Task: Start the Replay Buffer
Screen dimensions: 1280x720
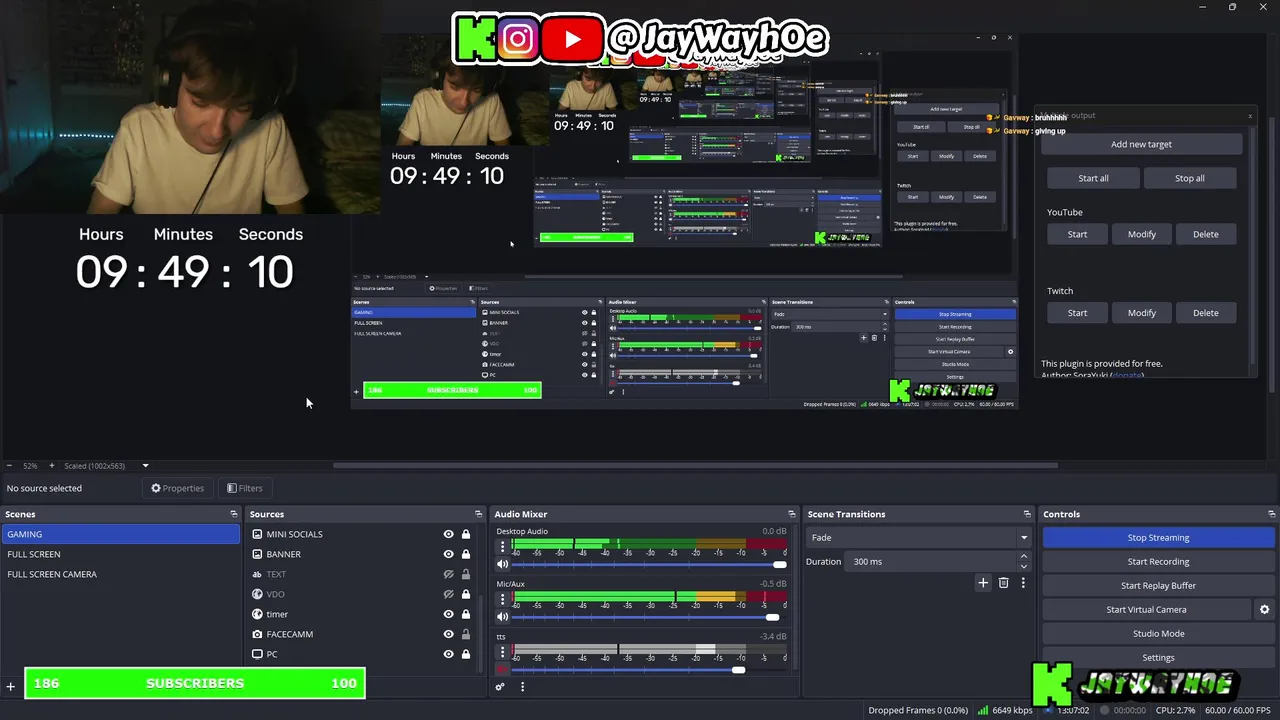Action: (1158, 585)
